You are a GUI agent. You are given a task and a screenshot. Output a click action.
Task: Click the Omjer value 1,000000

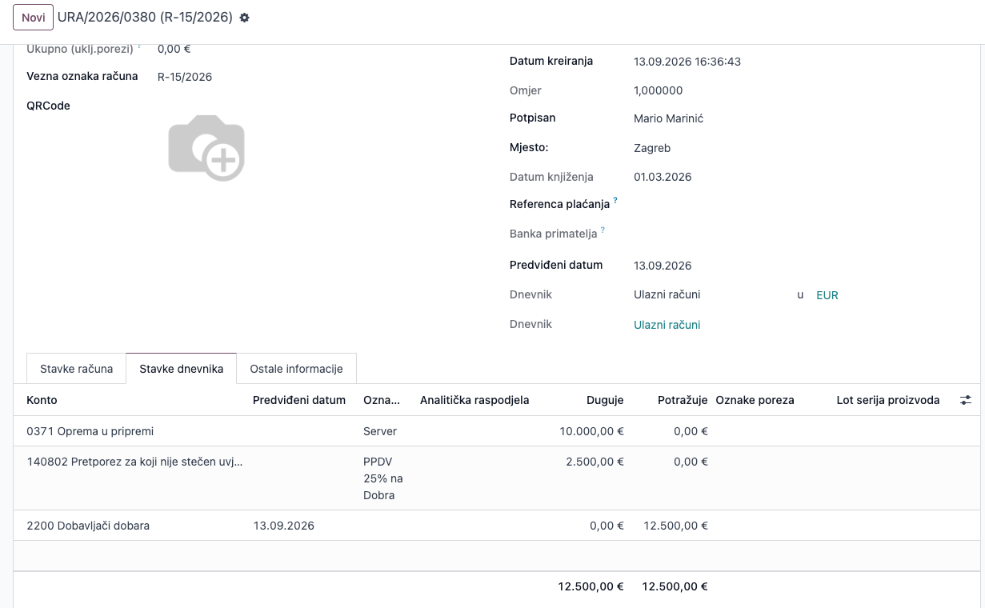click(x=658, y=90)
